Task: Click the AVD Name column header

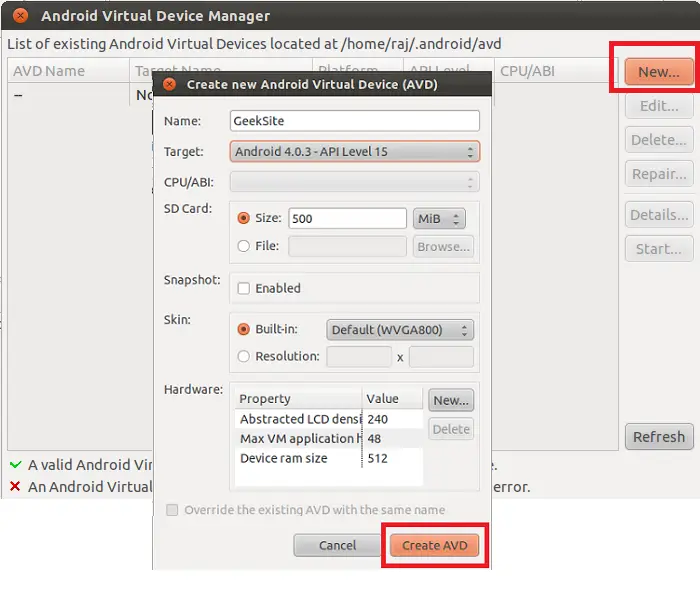Action: (69, 71)
